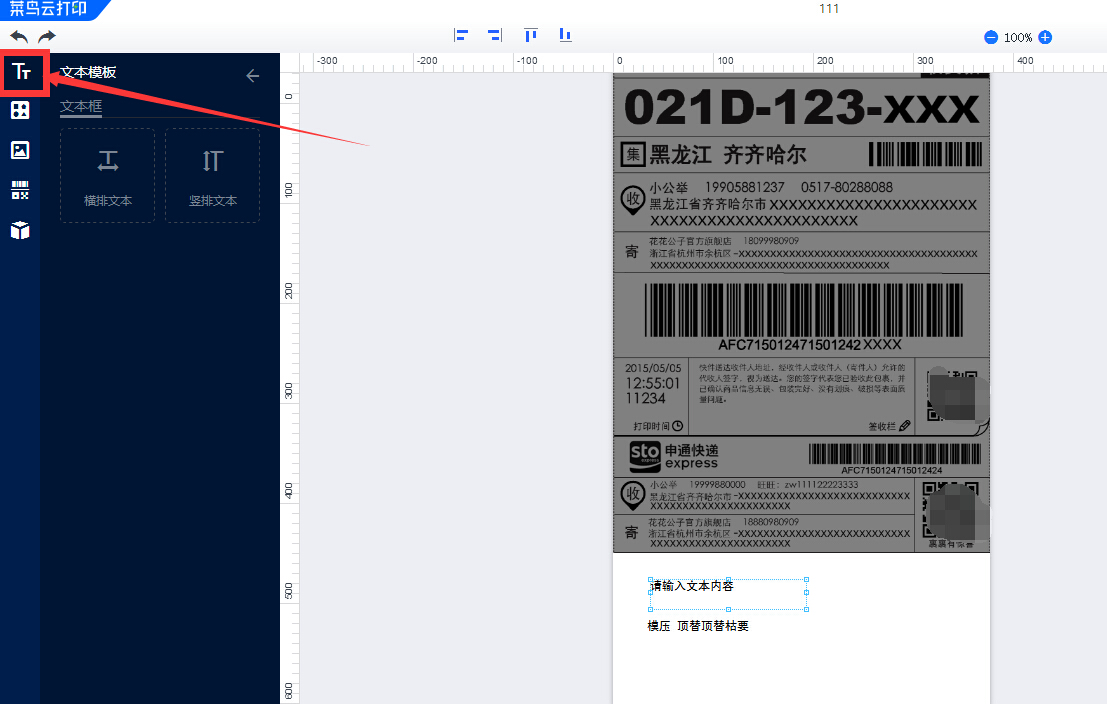The height and width of the screenshot is (704, 1107).
Task: Click the 100% zoom level value
Action: [x=1018, y=37]
